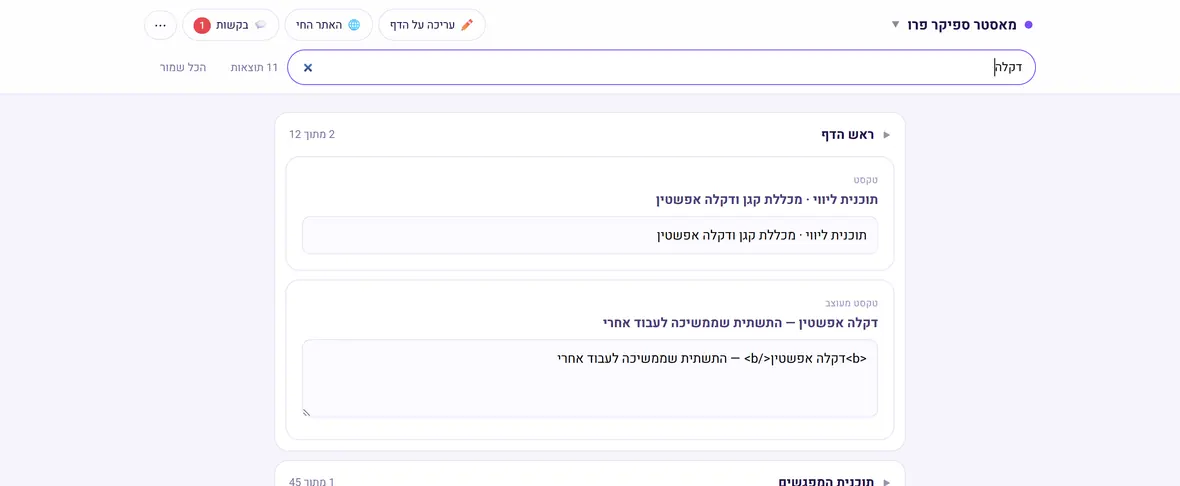
Task: Click in the search field containing דקלה
Action: 661,68
